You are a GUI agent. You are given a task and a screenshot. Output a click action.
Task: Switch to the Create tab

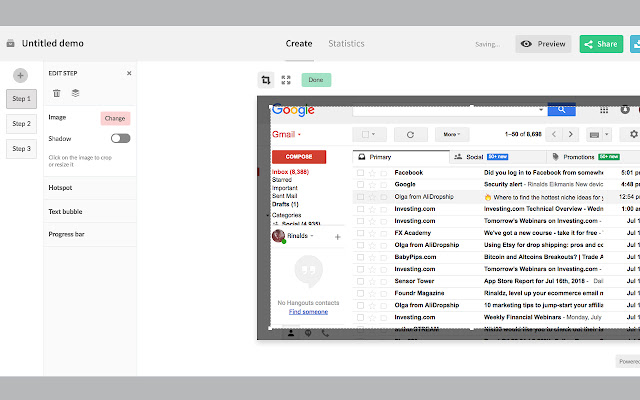tap(299, 43)
